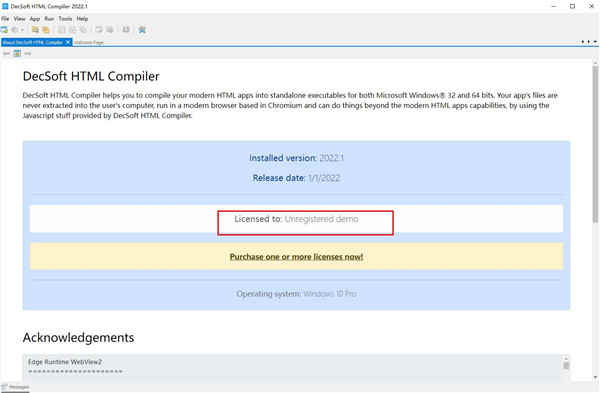Viewport: 600px width, 393px height.
Task: Open the File menu
Action: click(x=5, y=18)
